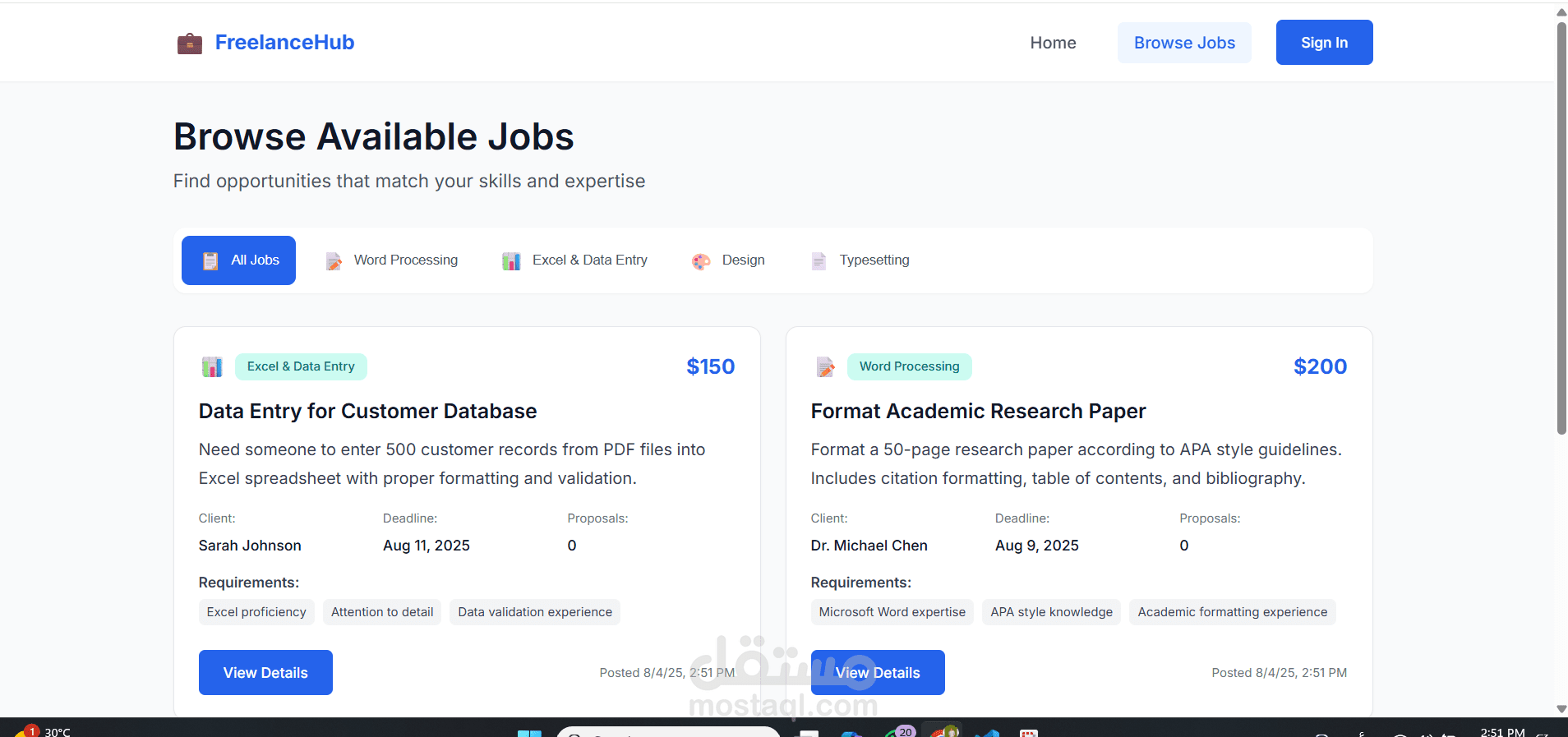This screenshot has width=1568, height=737.
Task: Click the FreelanceHub brand name link
Action: coord(284,43)
